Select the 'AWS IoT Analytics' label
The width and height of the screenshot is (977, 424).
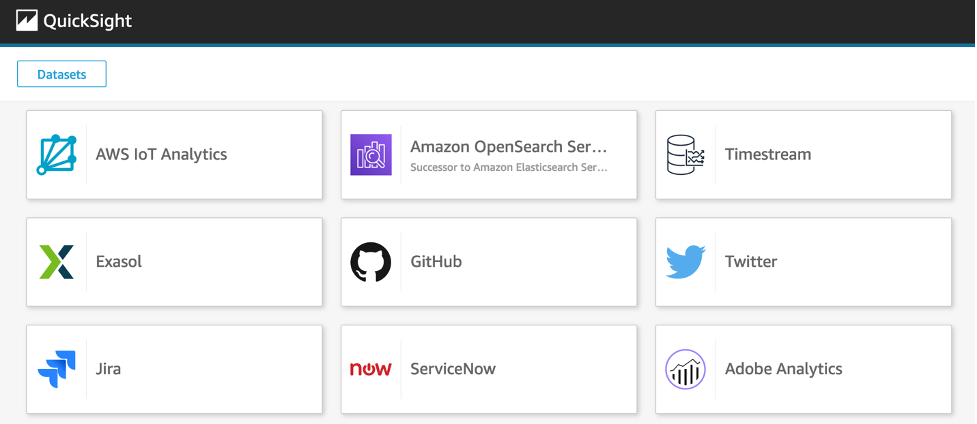pos(161,155)
